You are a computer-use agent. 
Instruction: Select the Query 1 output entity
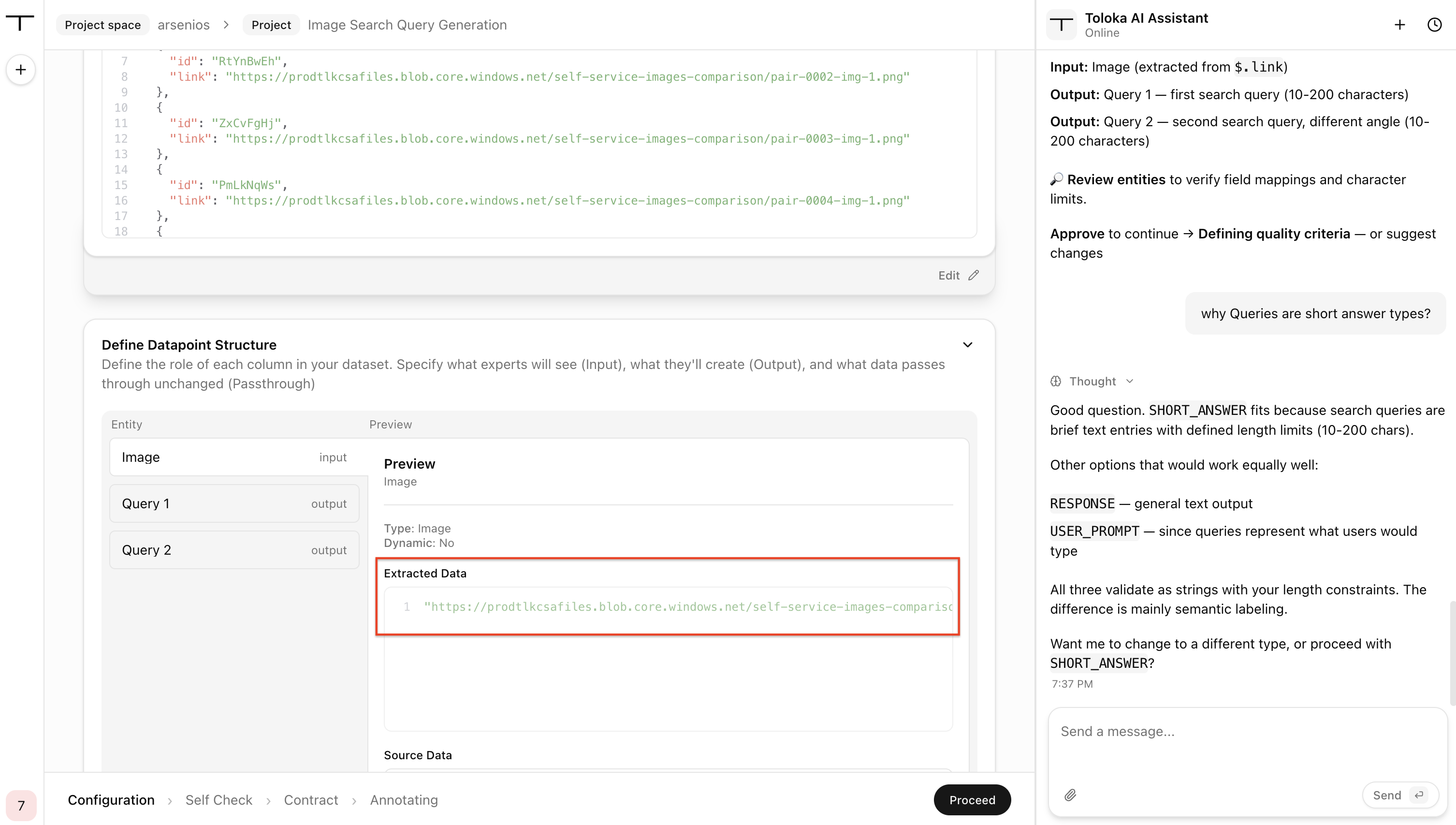click(x=234, y=504)
